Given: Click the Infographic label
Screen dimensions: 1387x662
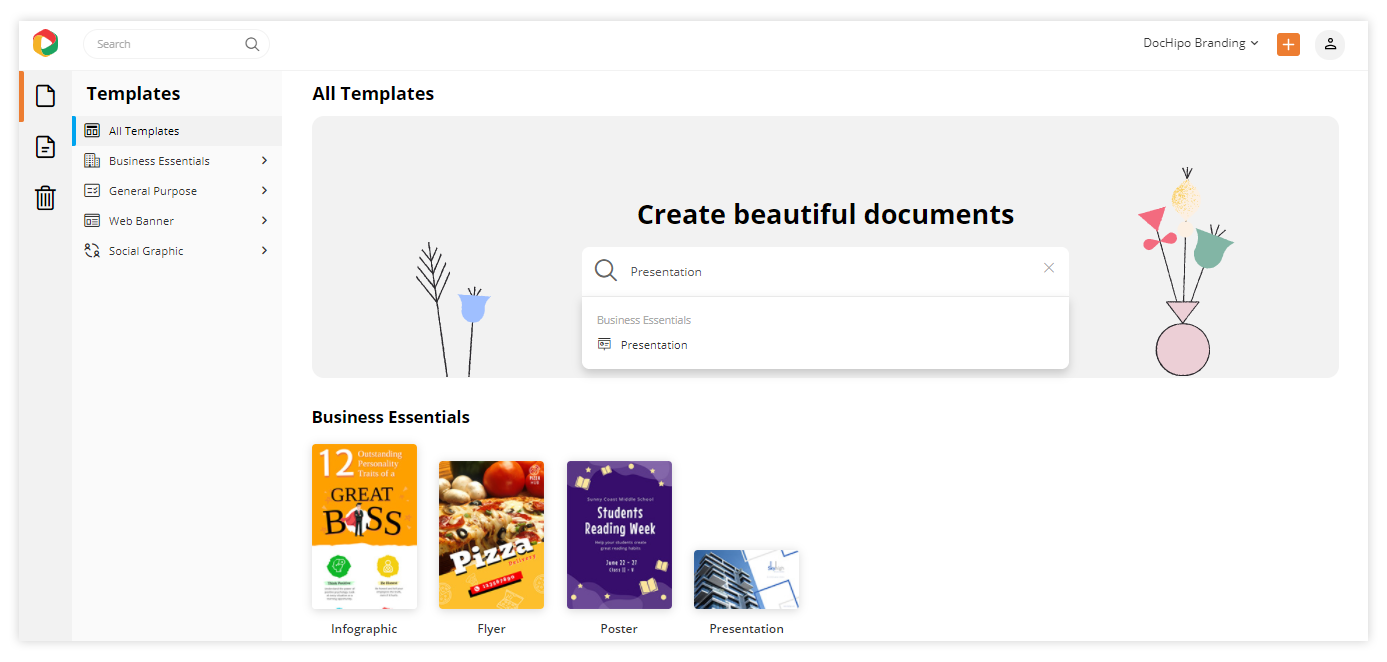Looking at the screenshot, I should [x=364, y=629].
